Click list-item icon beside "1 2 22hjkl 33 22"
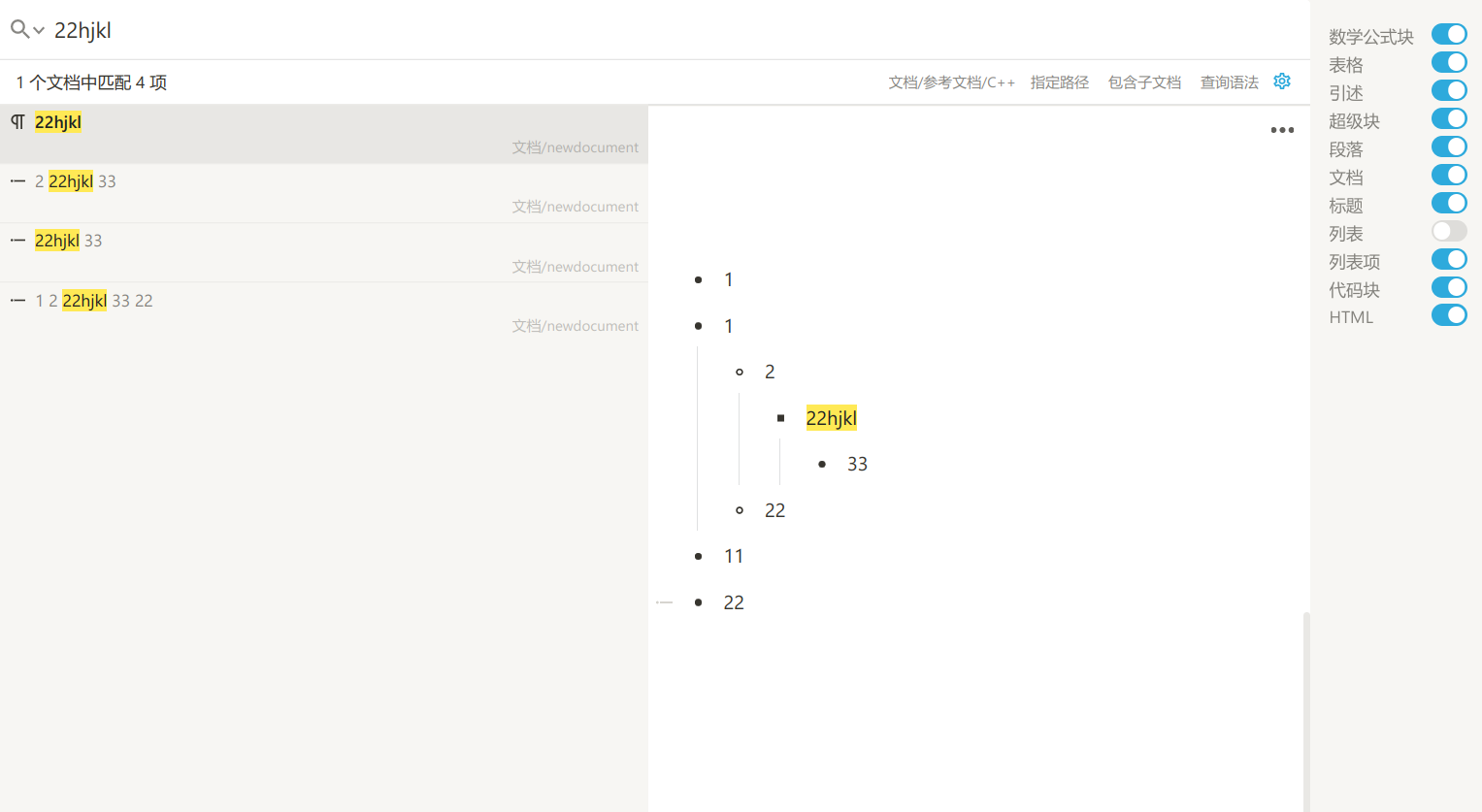 pos(16,300)
